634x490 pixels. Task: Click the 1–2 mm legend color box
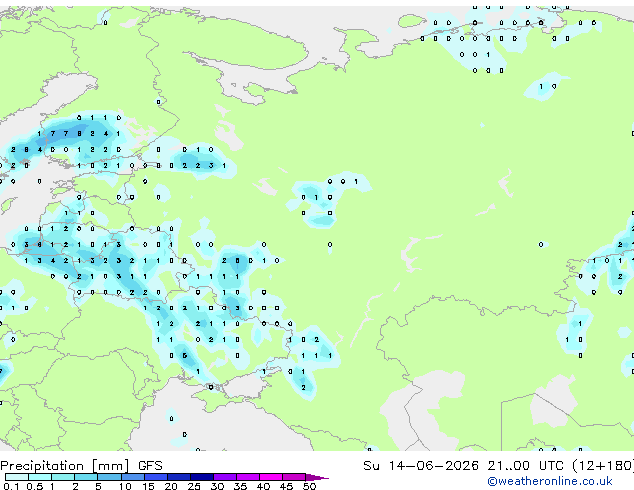click(63, 477)
